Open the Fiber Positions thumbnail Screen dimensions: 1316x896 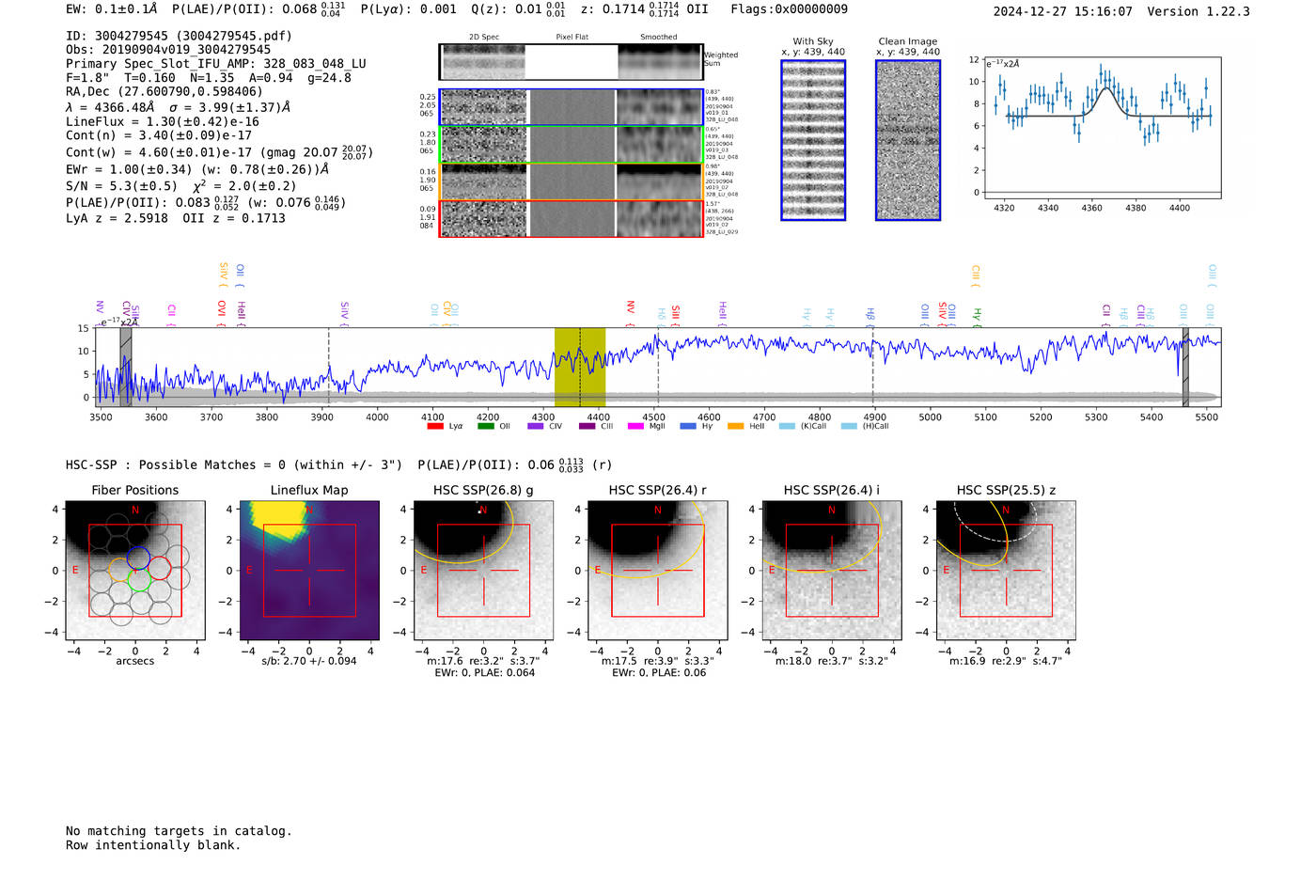(135, 571)
